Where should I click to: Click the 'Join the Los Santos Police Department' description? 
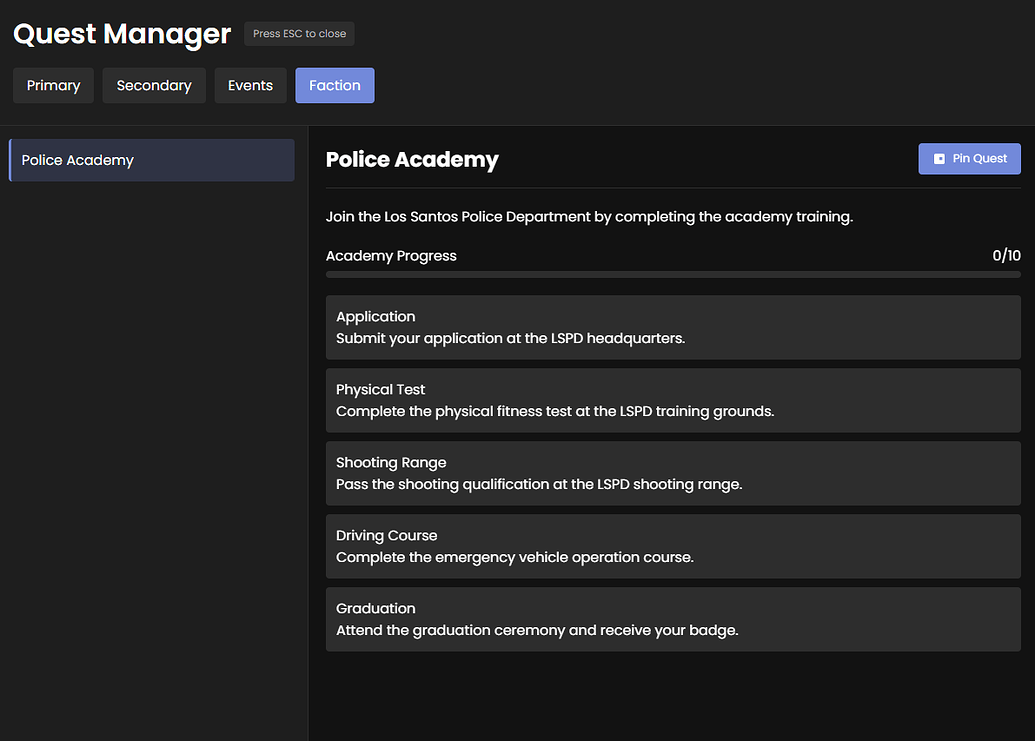click(589, 217)
